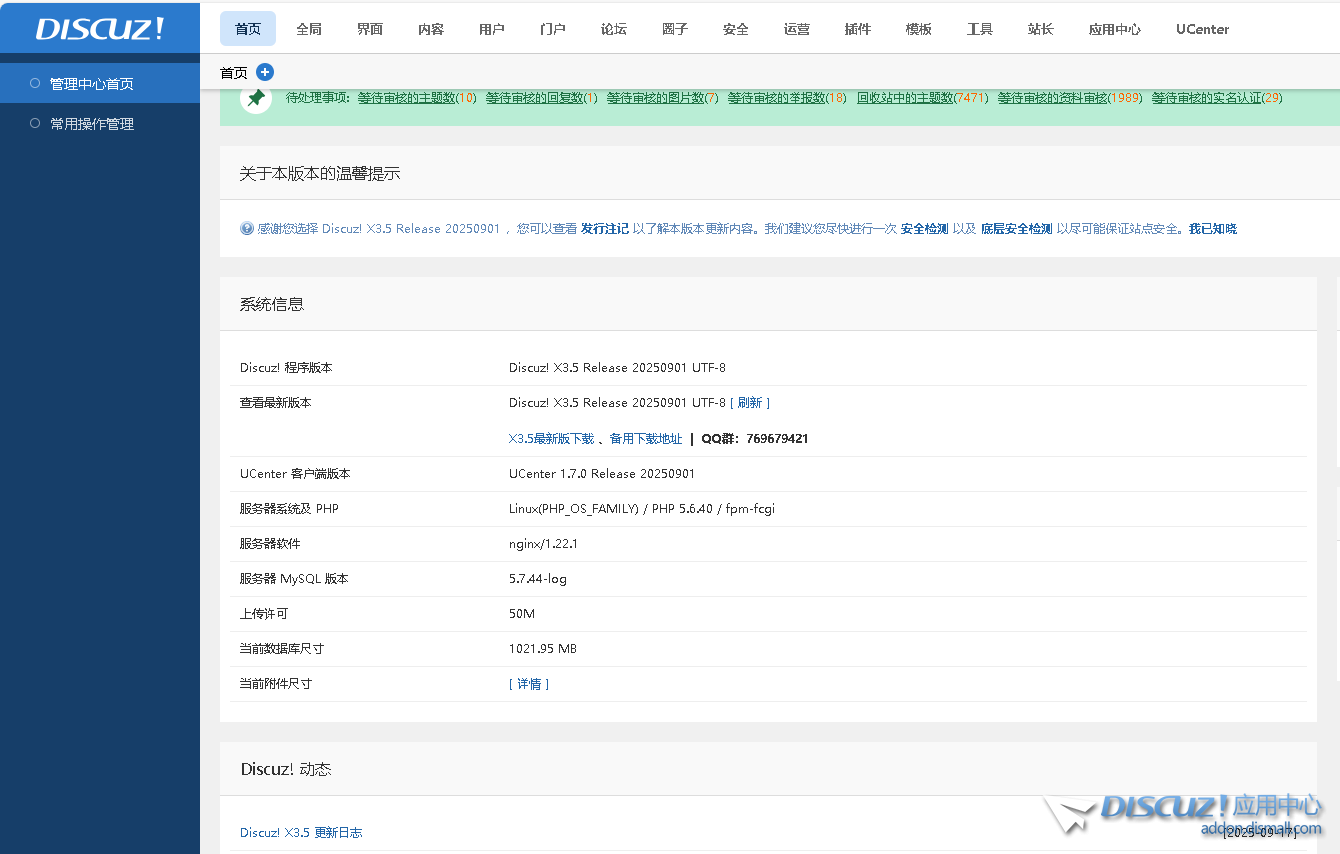Switch to the 应用中心 tab
The width and height of the screenshot is (1340, 854).
(1114, 29)
